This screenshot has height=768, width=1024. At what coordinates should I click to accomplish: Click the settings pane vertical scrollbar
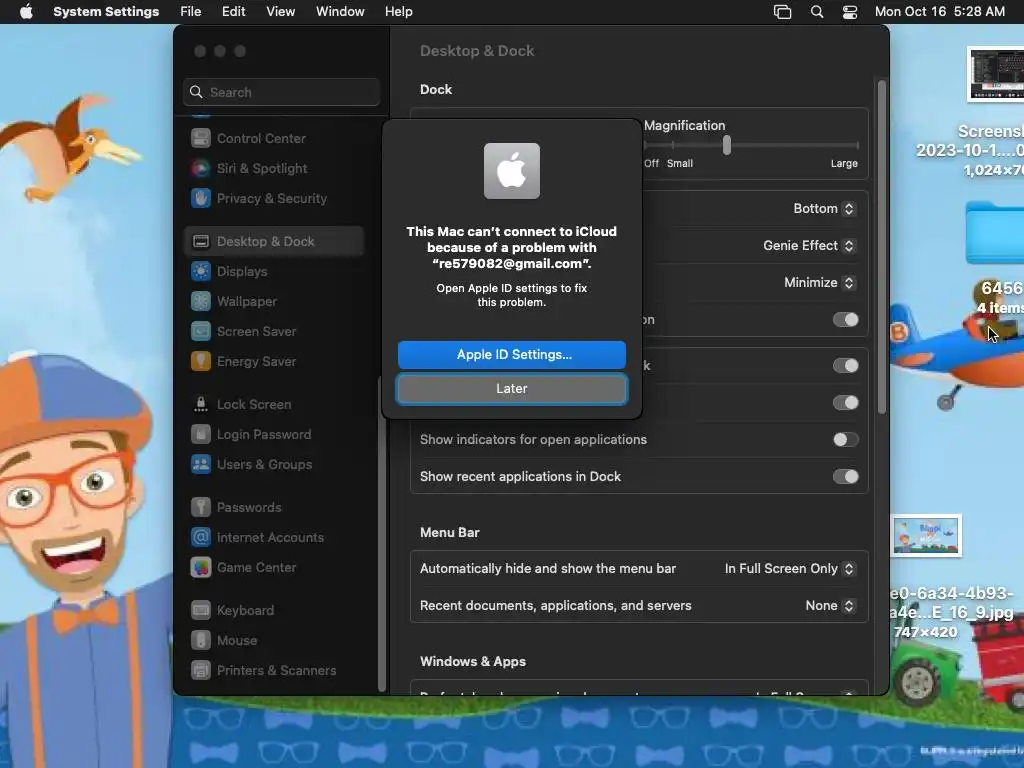pos(882,247)
